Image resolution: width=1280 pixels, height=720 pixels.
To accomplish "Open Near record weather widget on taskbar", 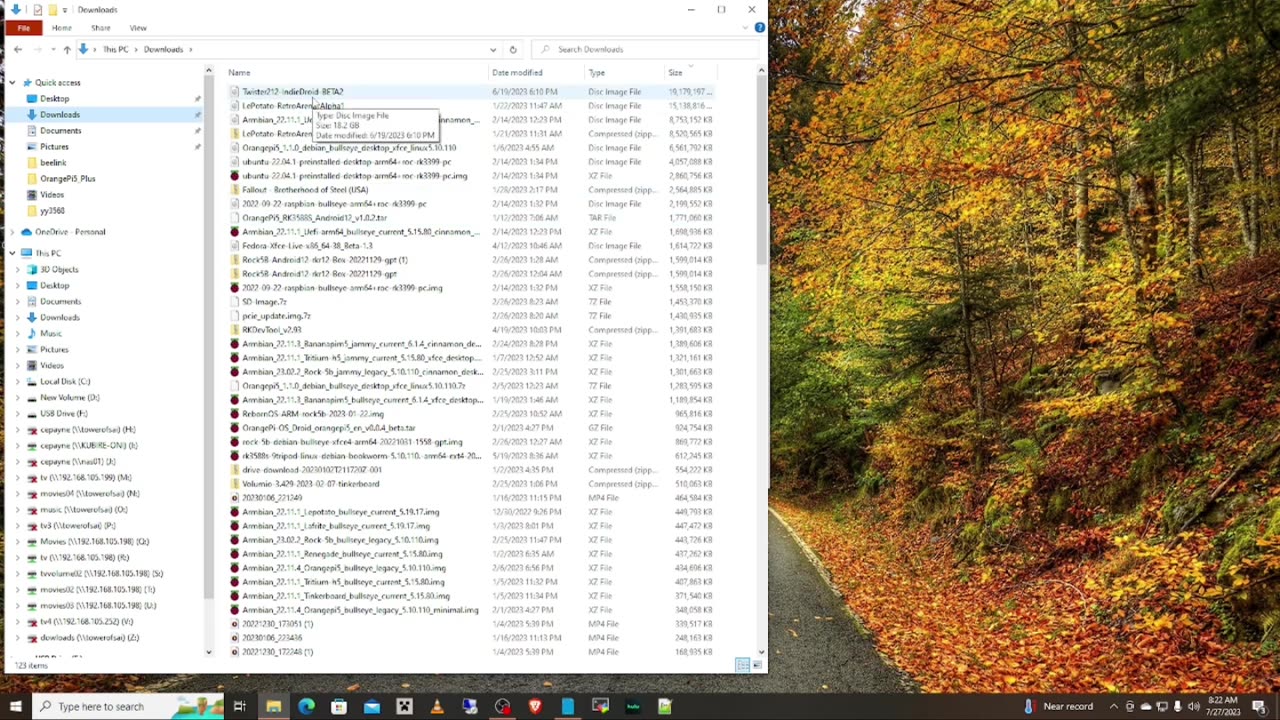I will (1059, 706).
